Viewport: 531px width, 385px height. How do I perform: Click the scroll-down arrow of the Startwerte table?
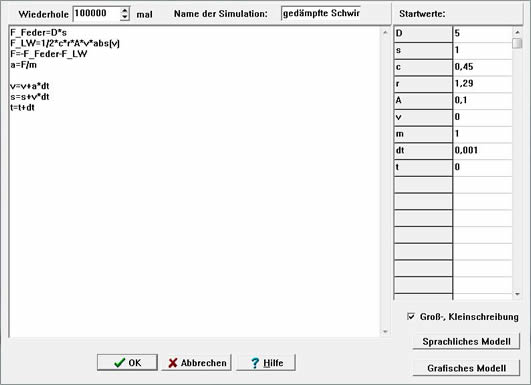coord(517,294)
